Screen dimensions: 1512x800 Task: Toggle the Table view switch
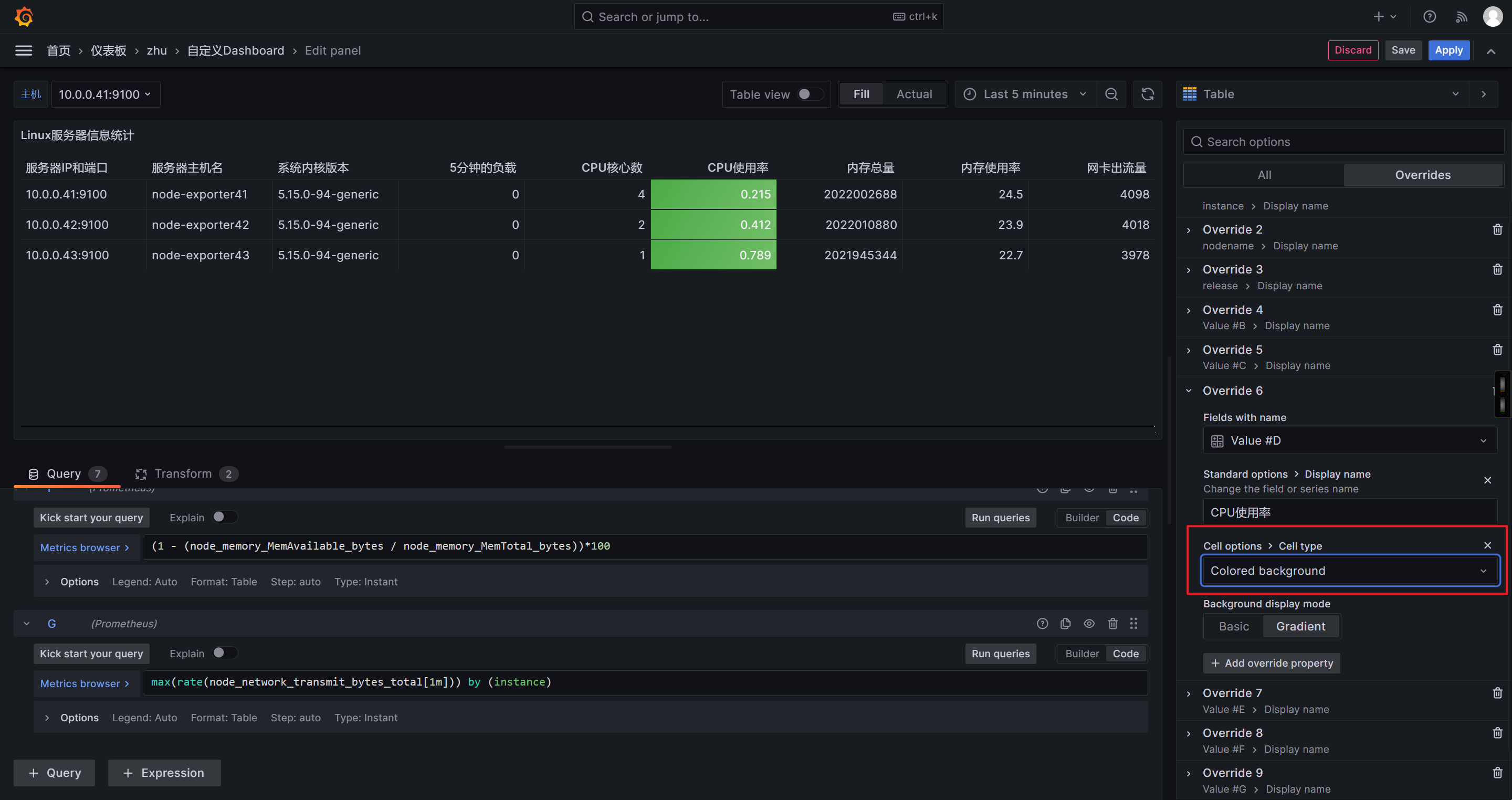[810, 94]
